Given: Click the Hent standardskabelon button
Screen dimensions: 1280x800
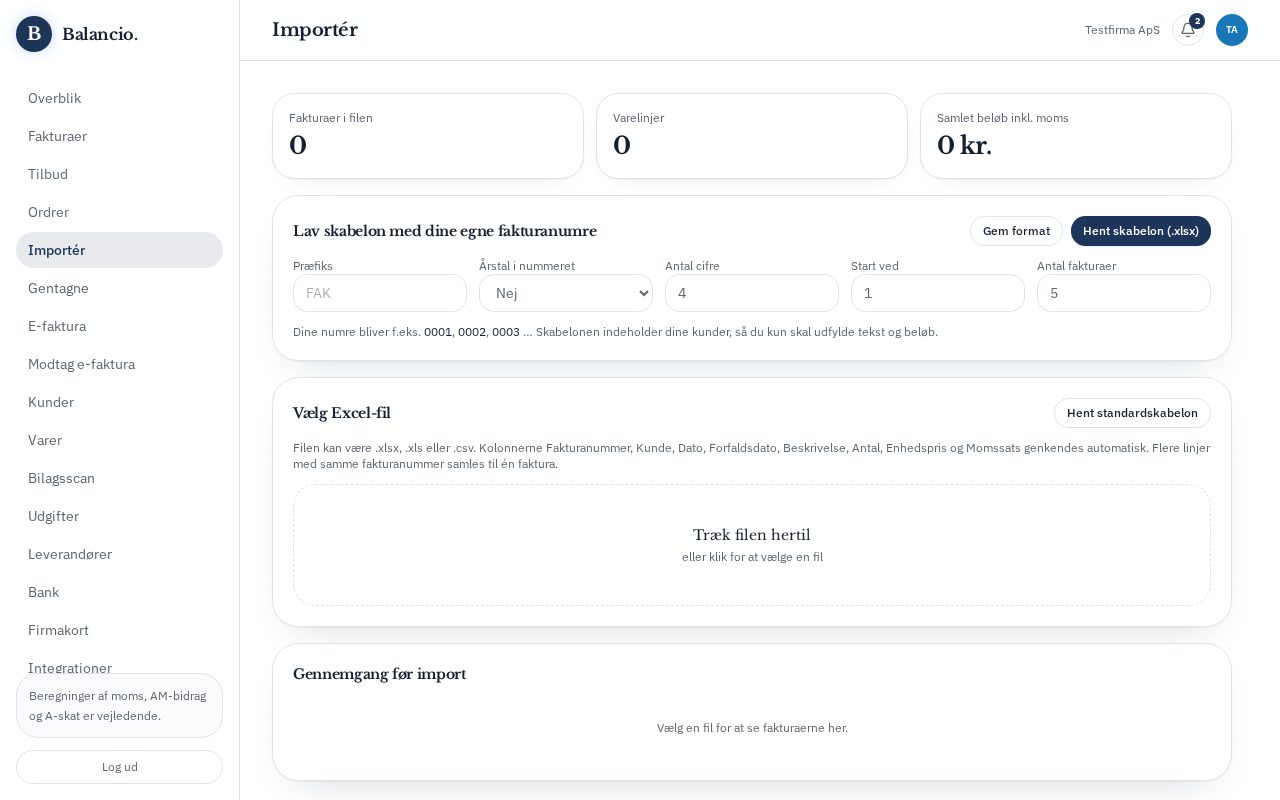Looking at the screenshot, I should click(x=1132, y=413).
